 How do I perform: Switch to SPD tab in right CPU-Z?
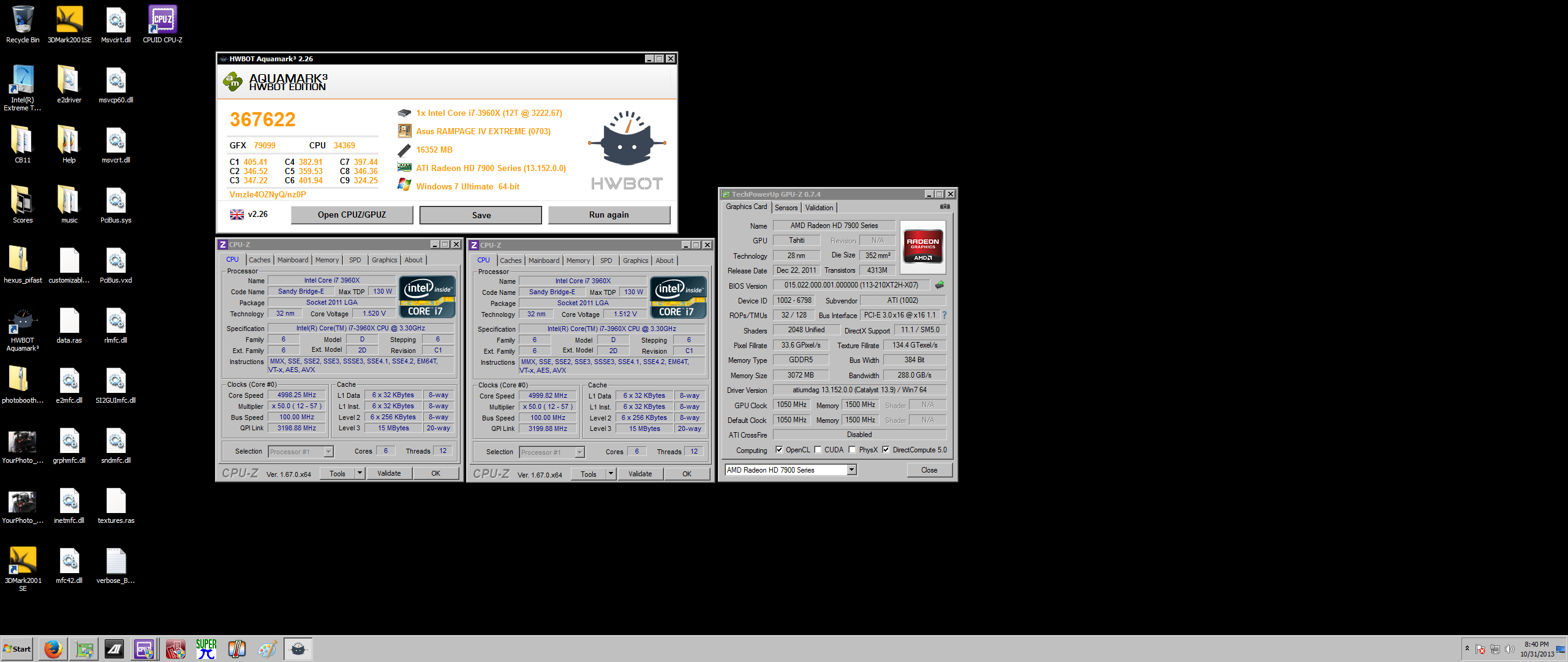pyautogui.click(x=606, y=261)
